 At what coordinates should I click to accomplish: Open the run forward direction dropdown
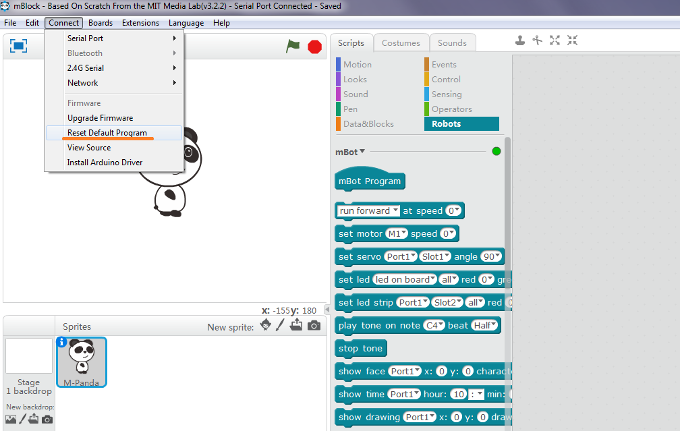(368, 211)
